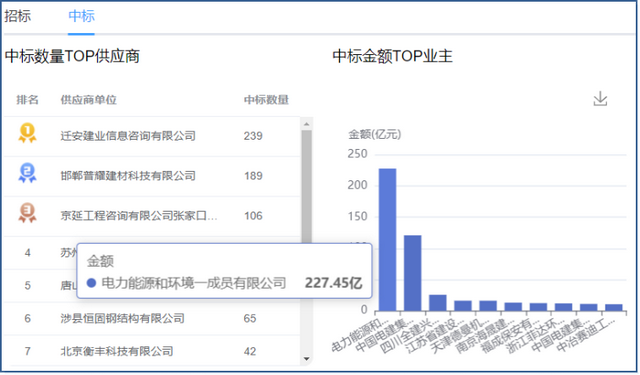The image size is (640, 375).
Task: Click the 浙江菲达环 bar
Action: (563, 307)
